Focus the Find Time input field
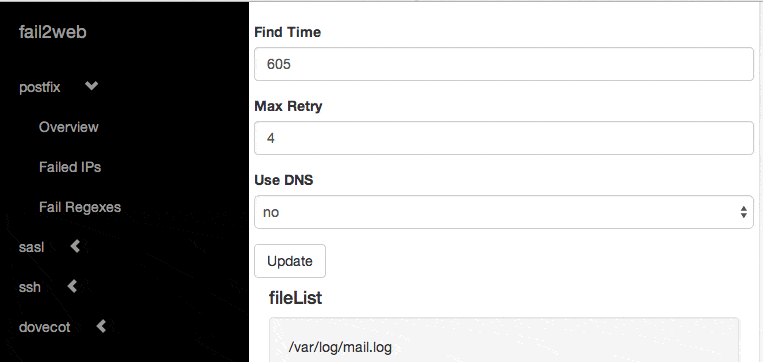Viewport: 764px width, 362px height. pyautogui.click(x=504, y=64)
